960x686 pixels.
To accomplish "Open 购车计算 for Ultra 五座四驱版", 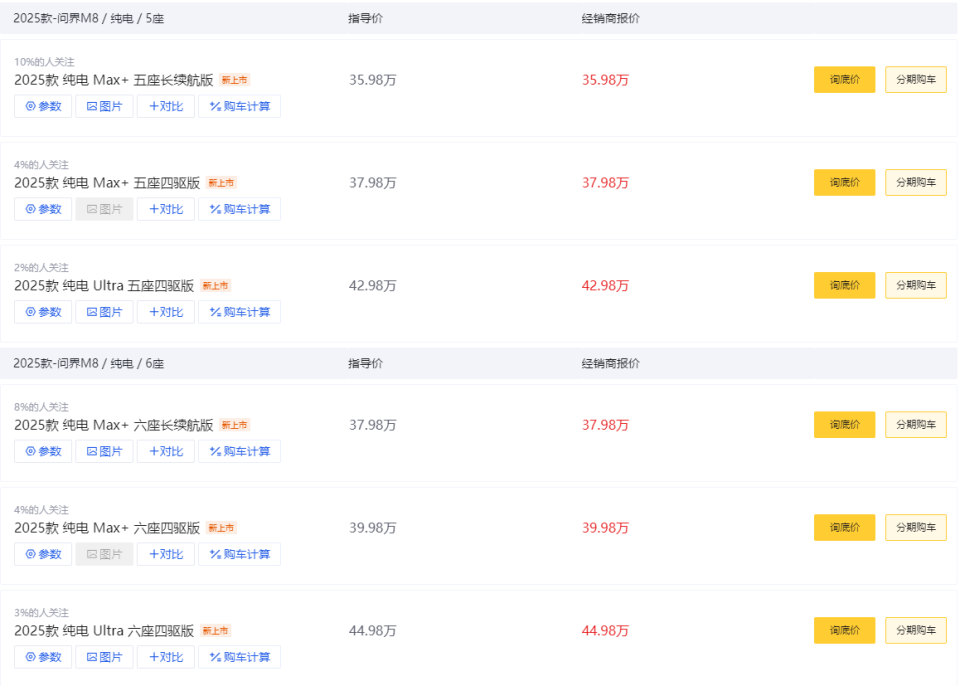I will point(239,312).
